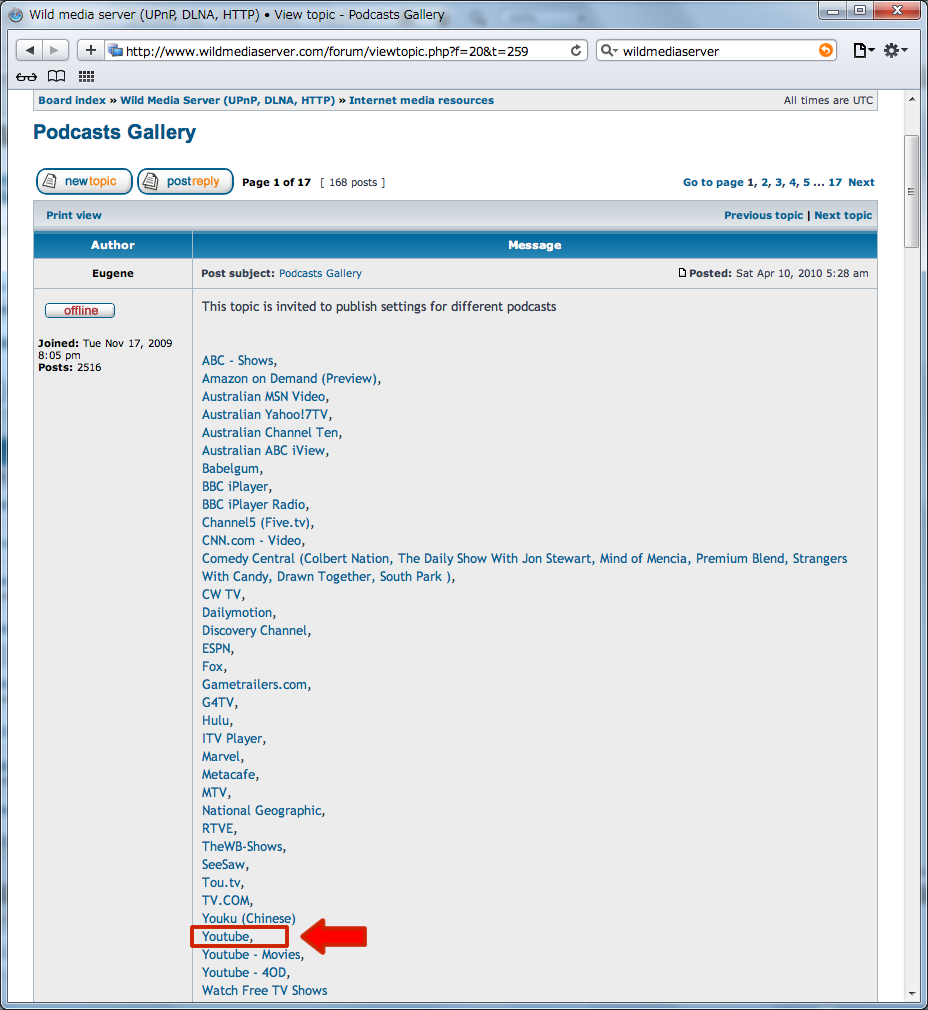Open the Gametrailers.com link
This screenshot has height=1010, width=928.
coord(254,685)
